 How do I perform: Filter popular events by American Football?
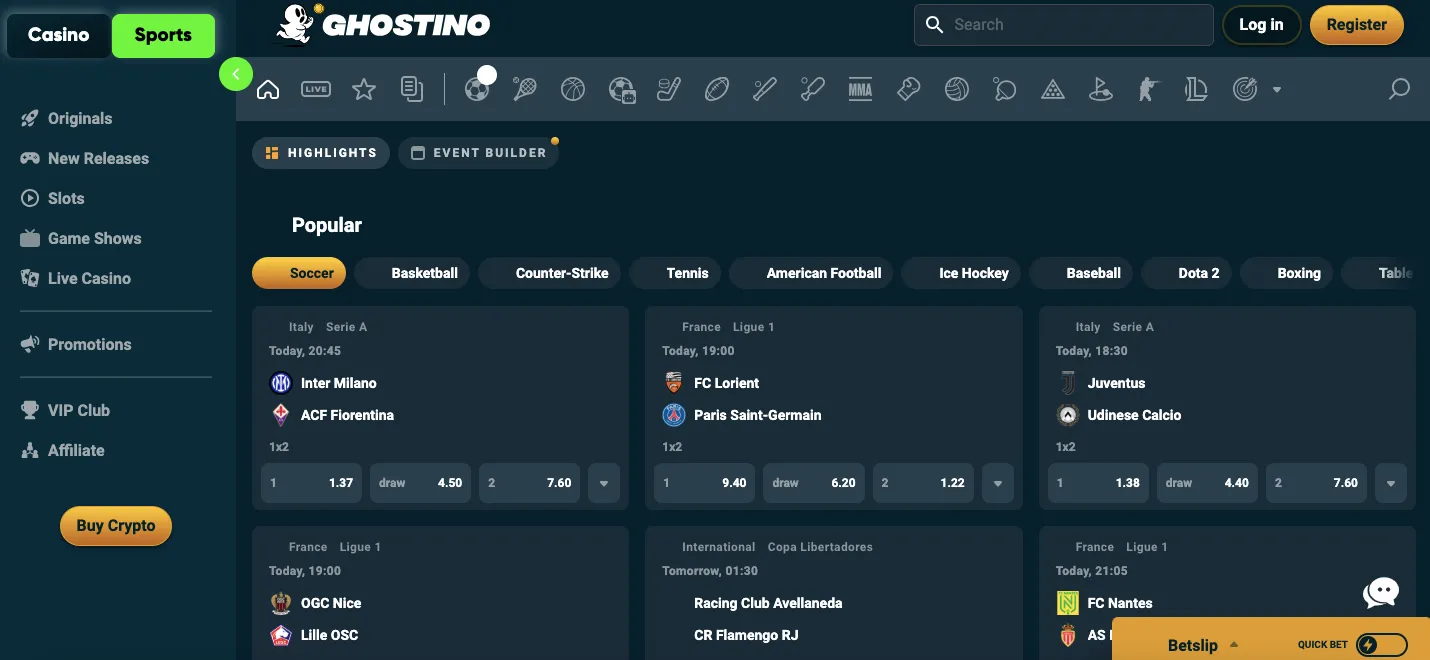click(x=811, y=273)
